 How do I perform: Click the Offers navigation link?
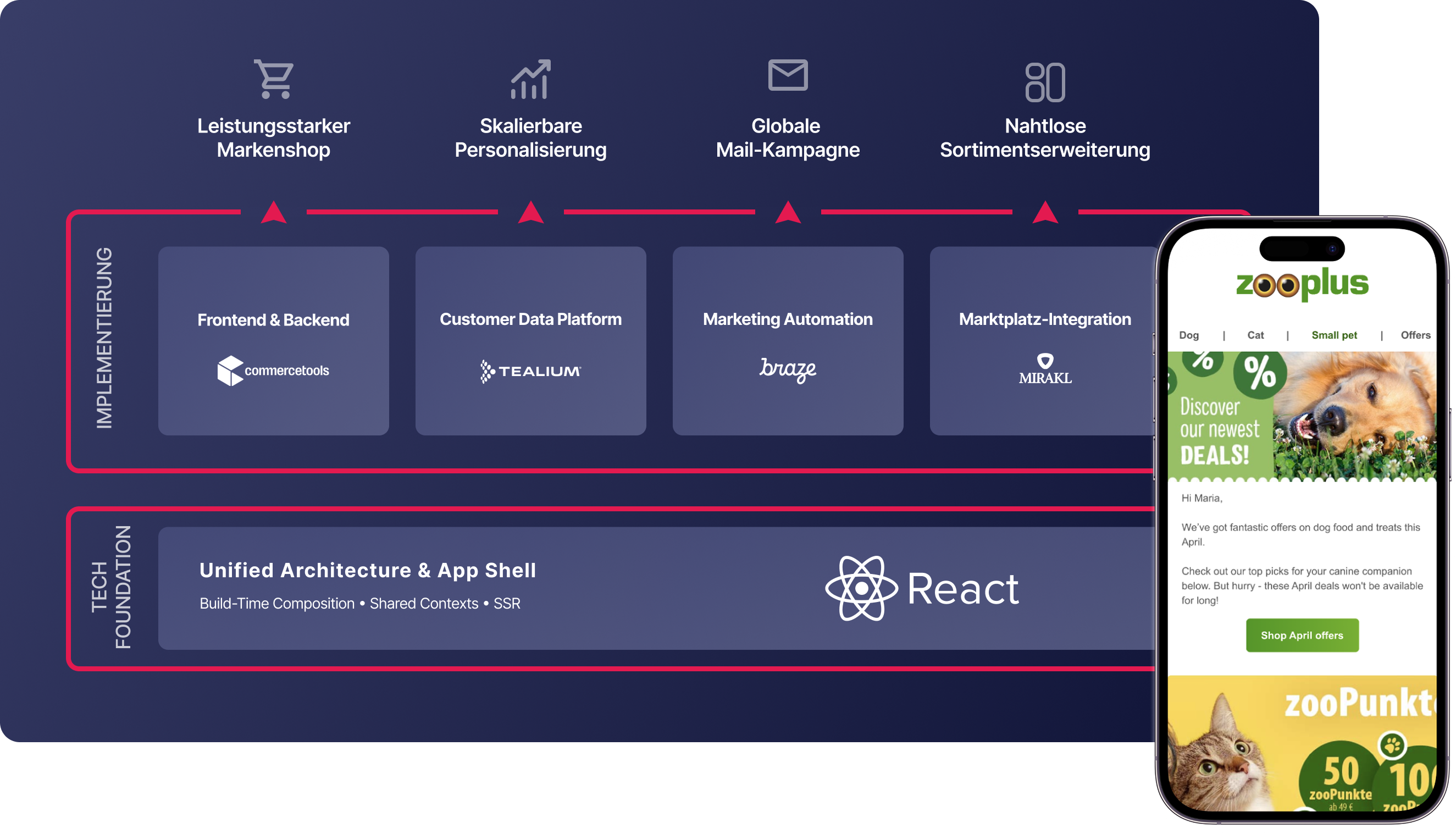click(x=1415, y=335)
